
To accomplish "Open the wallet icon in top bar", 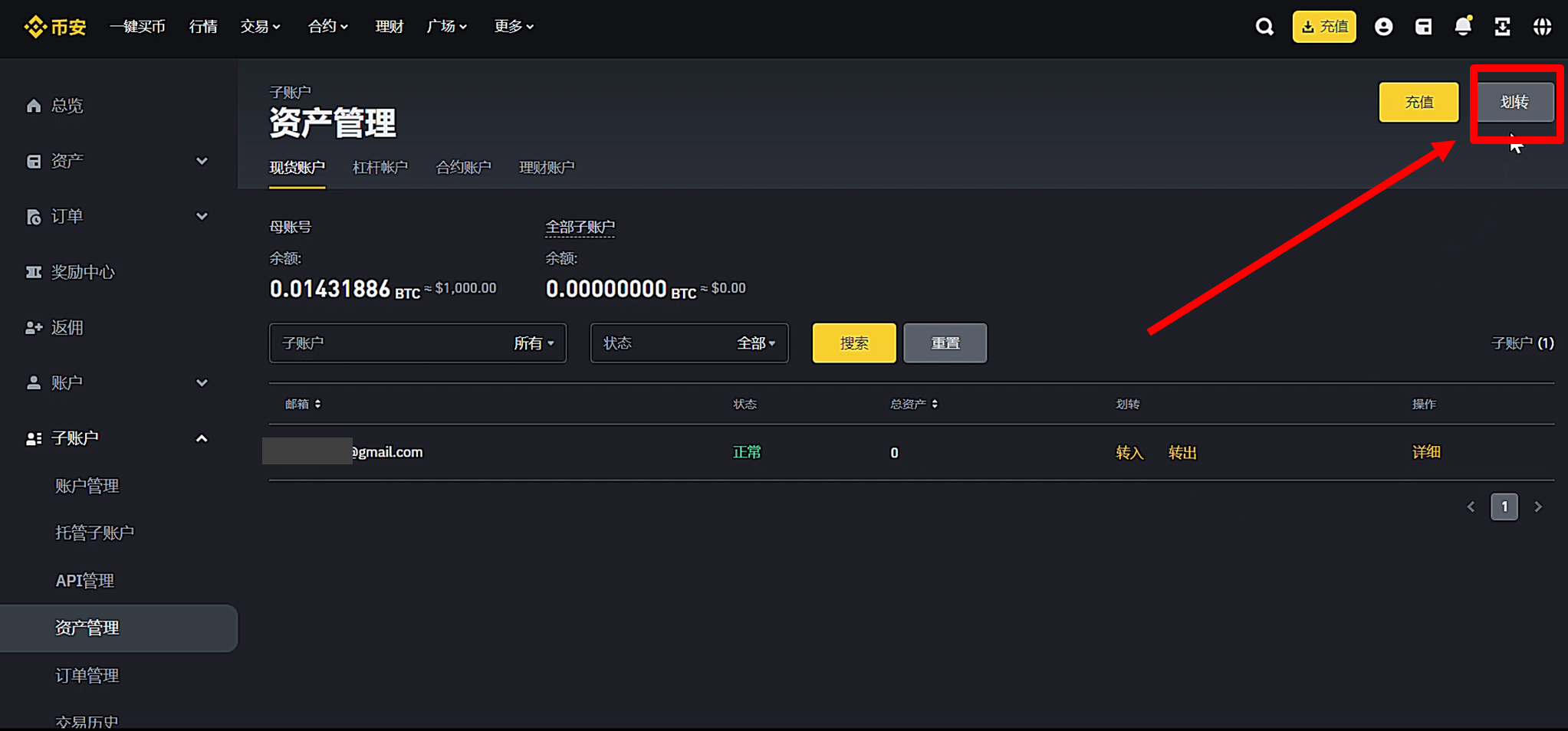I will point(1423,27).
